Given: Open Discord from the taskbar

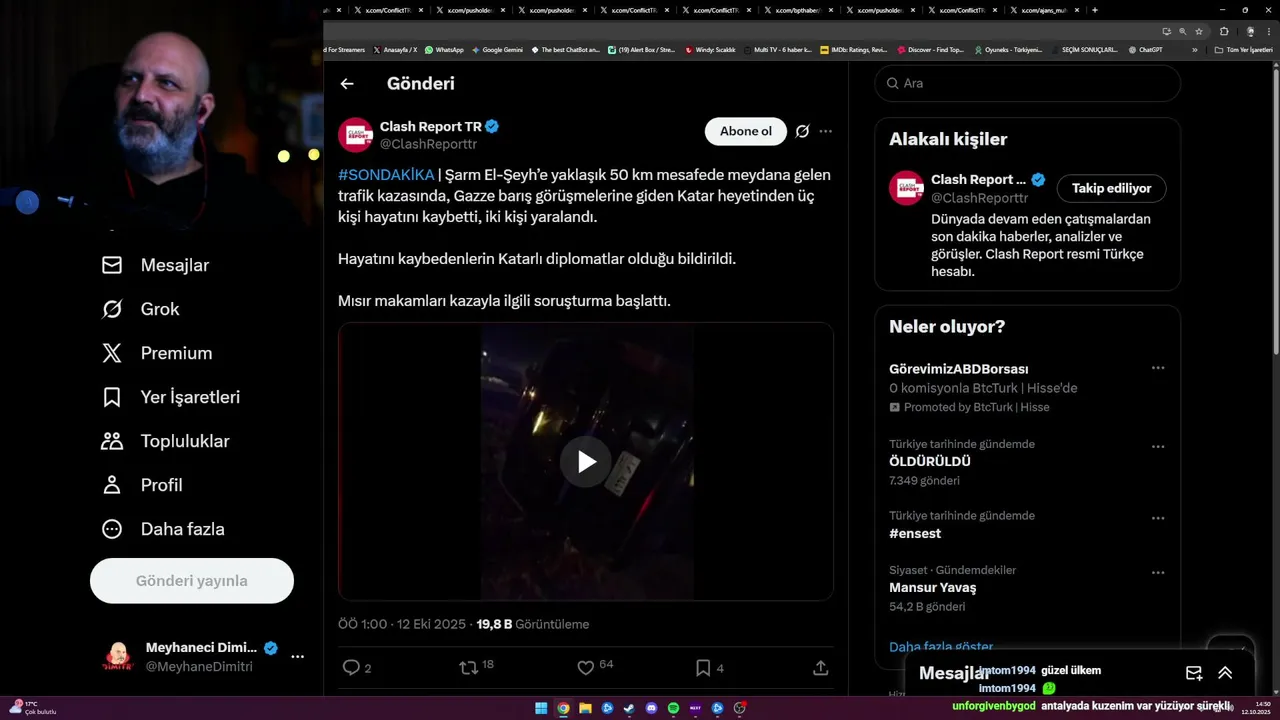Looking at the screenshot, I should tap(651, 708).
